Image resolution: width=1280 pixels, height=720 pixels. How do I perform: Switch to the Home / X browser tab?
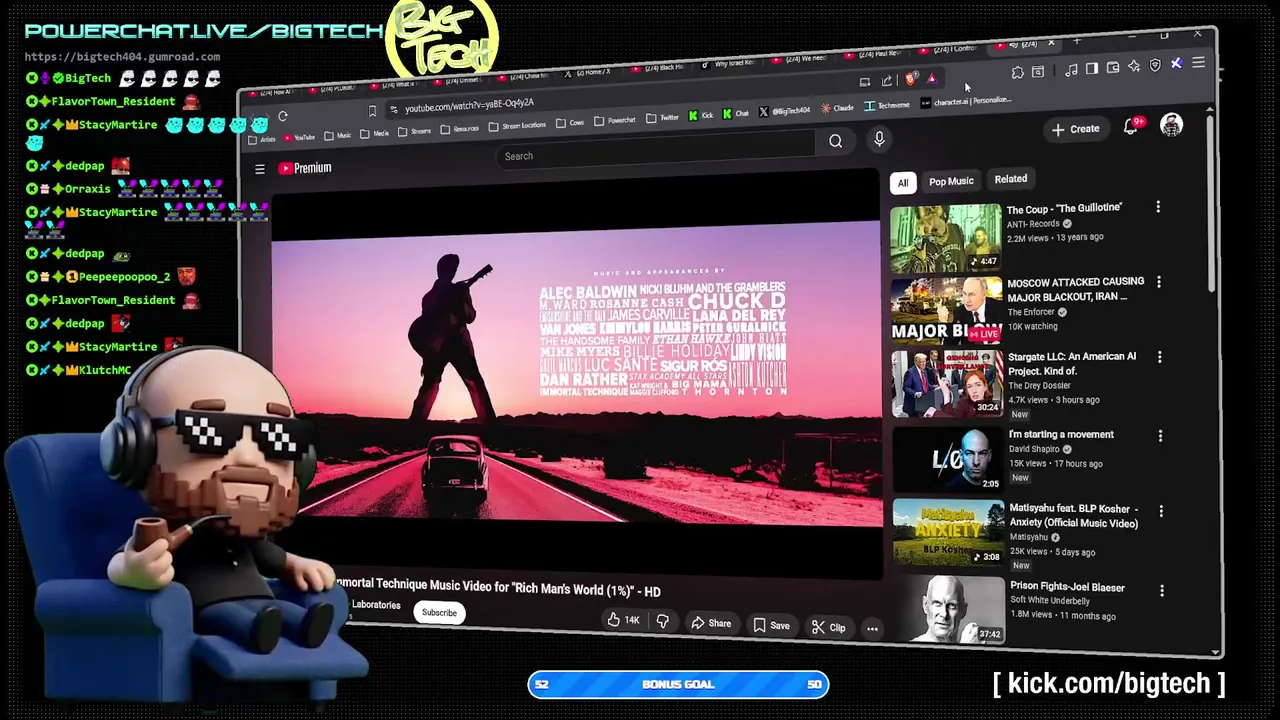588,73
